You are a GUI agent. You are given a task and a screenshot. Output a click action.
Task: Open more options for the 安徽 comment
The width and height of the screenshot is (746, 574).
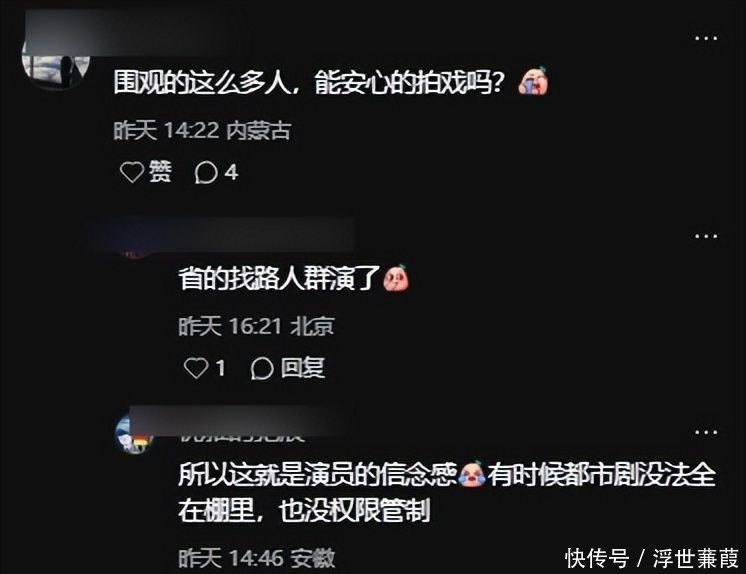(706, 433)
